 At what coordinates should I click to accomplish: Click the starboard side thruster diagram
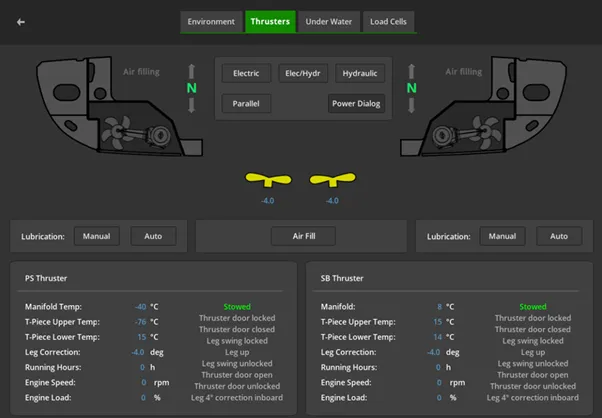click(486, 106)
